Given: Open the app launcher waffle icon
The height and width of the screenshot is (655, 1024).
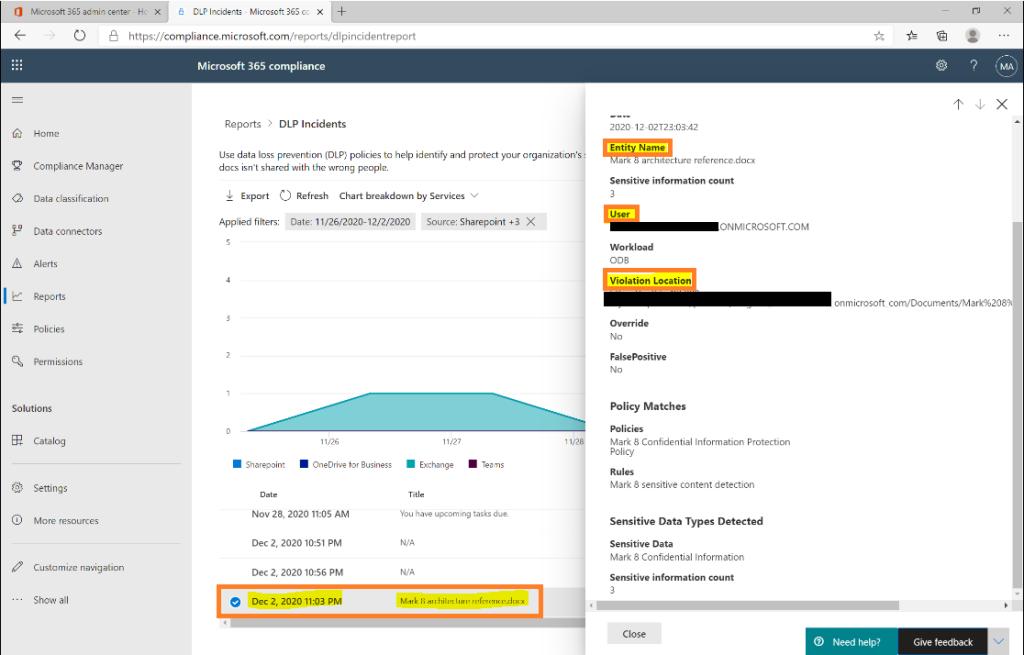Looking at the screenshot, I should (17, 65).
